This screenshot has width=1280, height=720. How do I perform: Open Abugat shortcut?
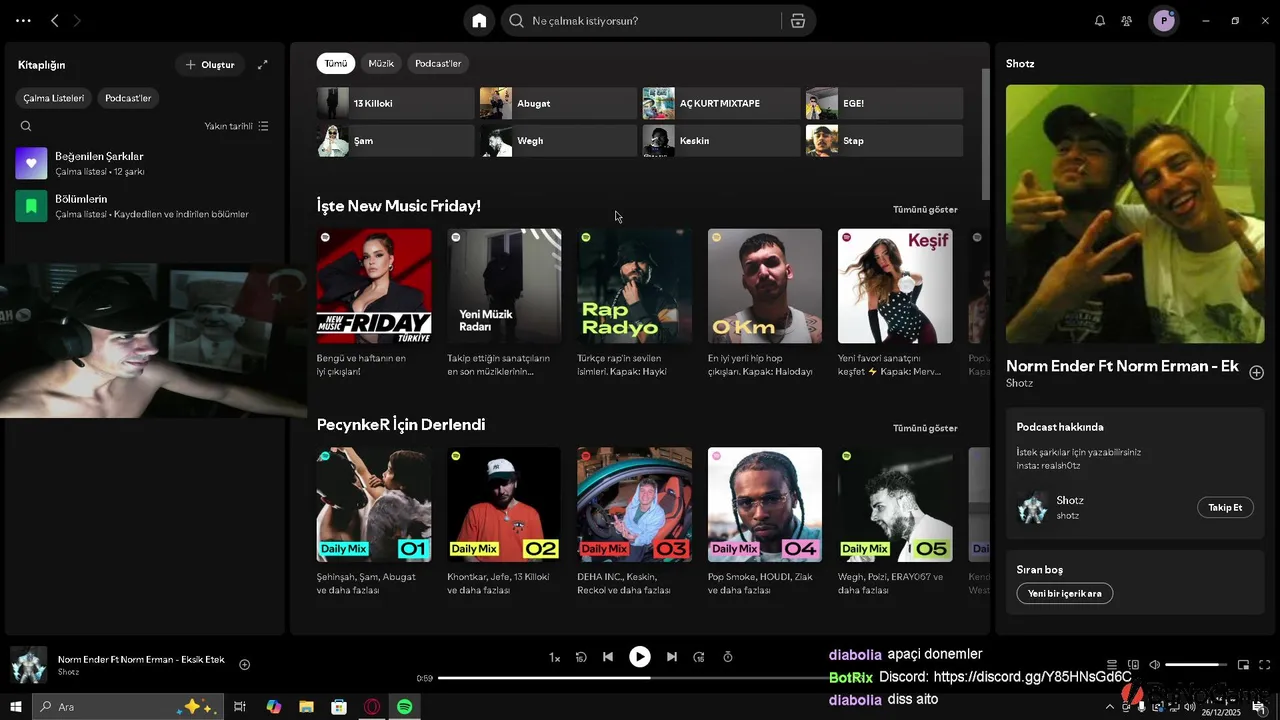(x=558, y=103)
